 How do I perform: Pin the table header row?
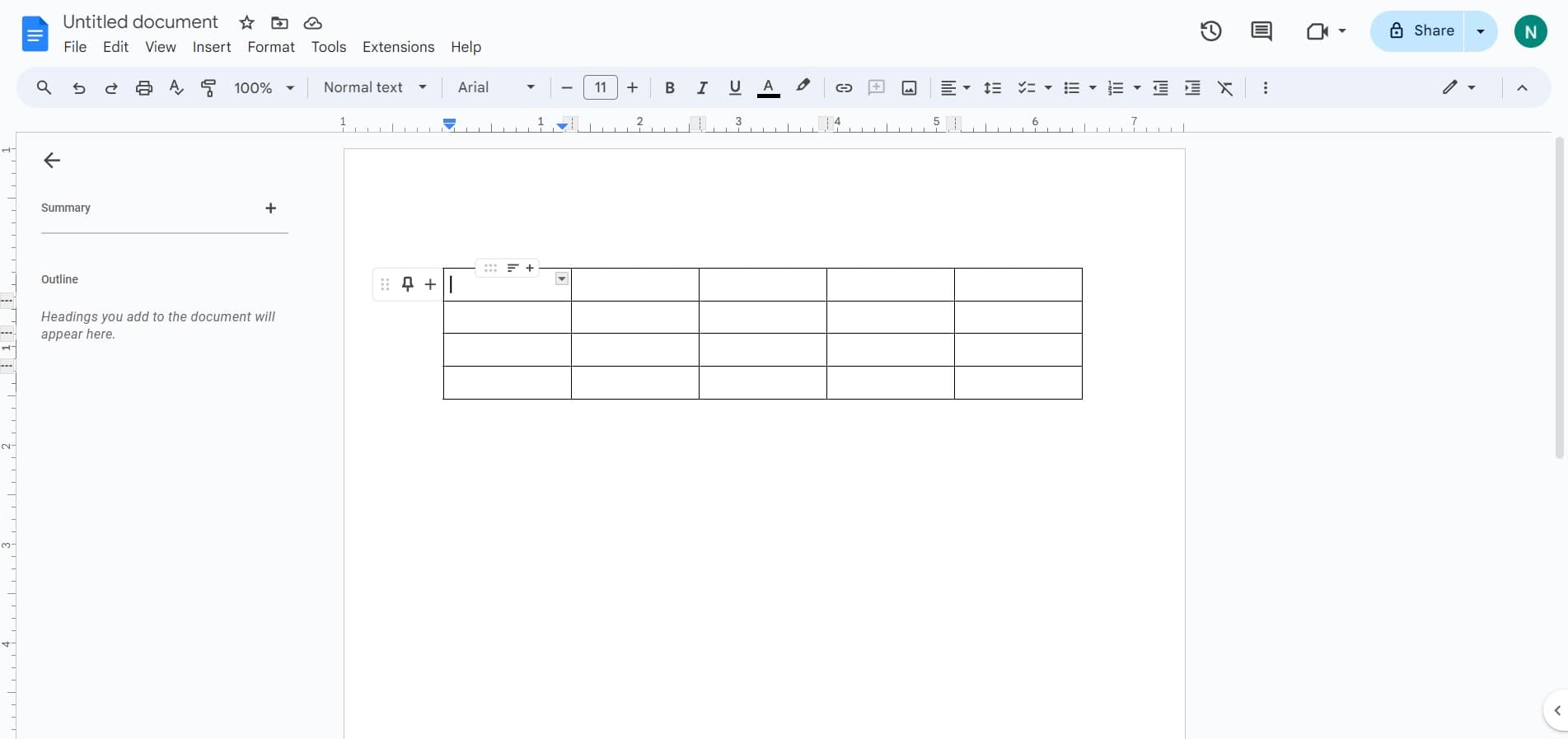(x=408, y=284)
